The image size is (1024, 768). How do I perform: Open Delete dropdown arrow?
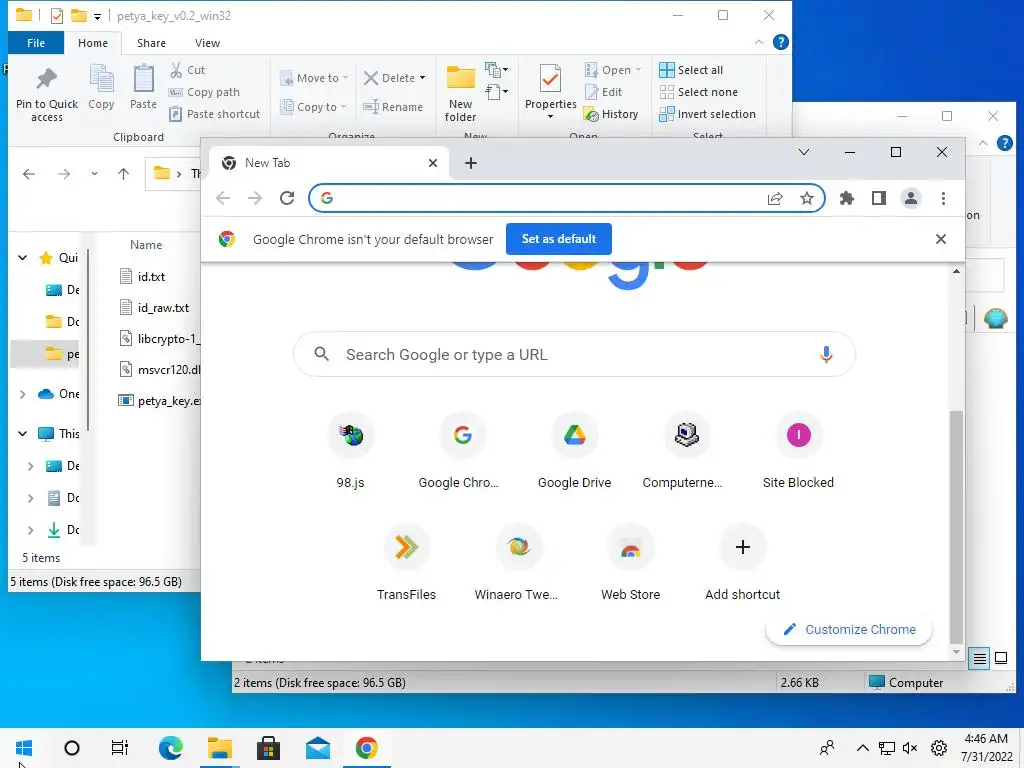pyautogui.click(x=423, y=78)
